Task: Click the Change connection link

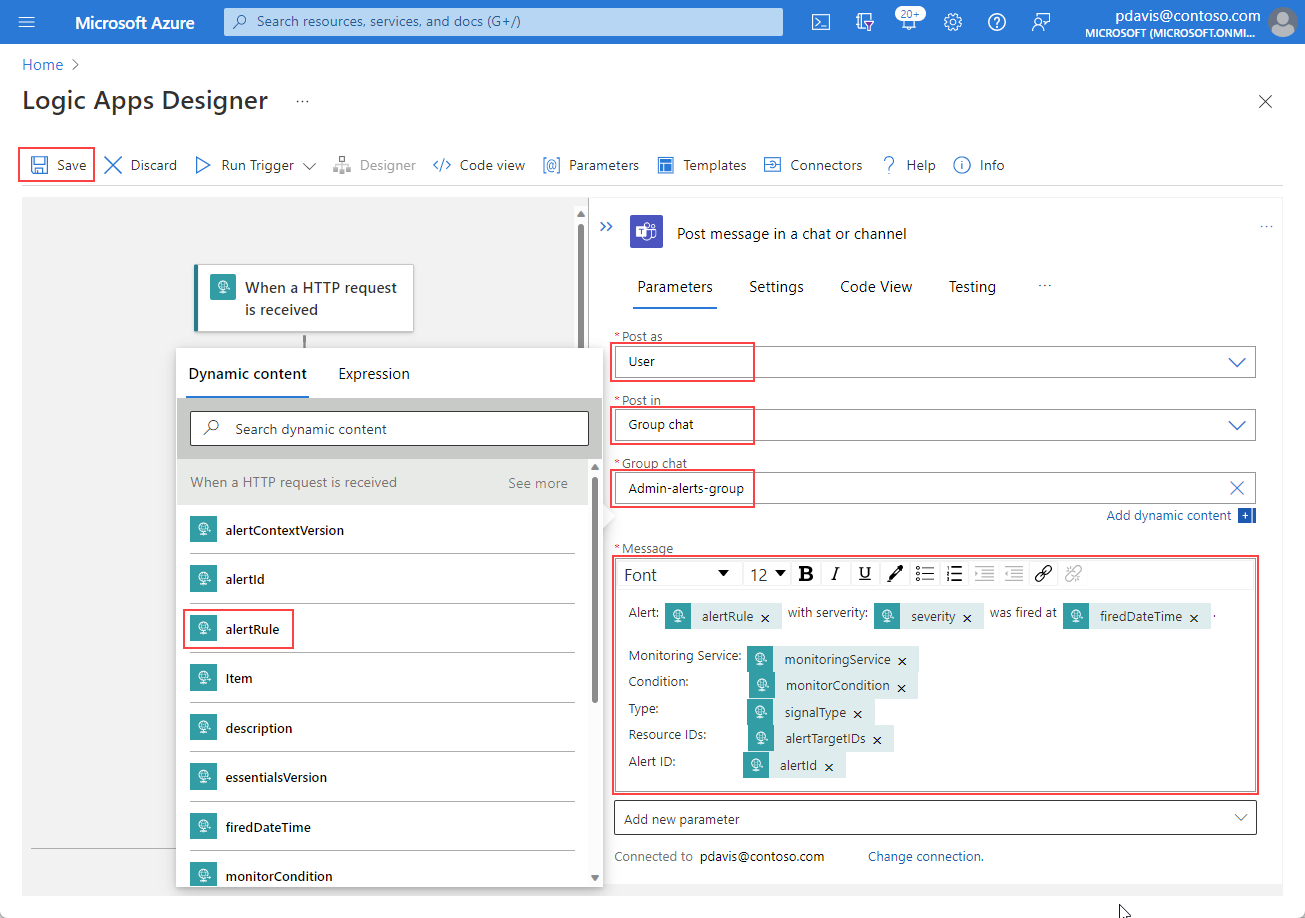Action: click(926, 857)
